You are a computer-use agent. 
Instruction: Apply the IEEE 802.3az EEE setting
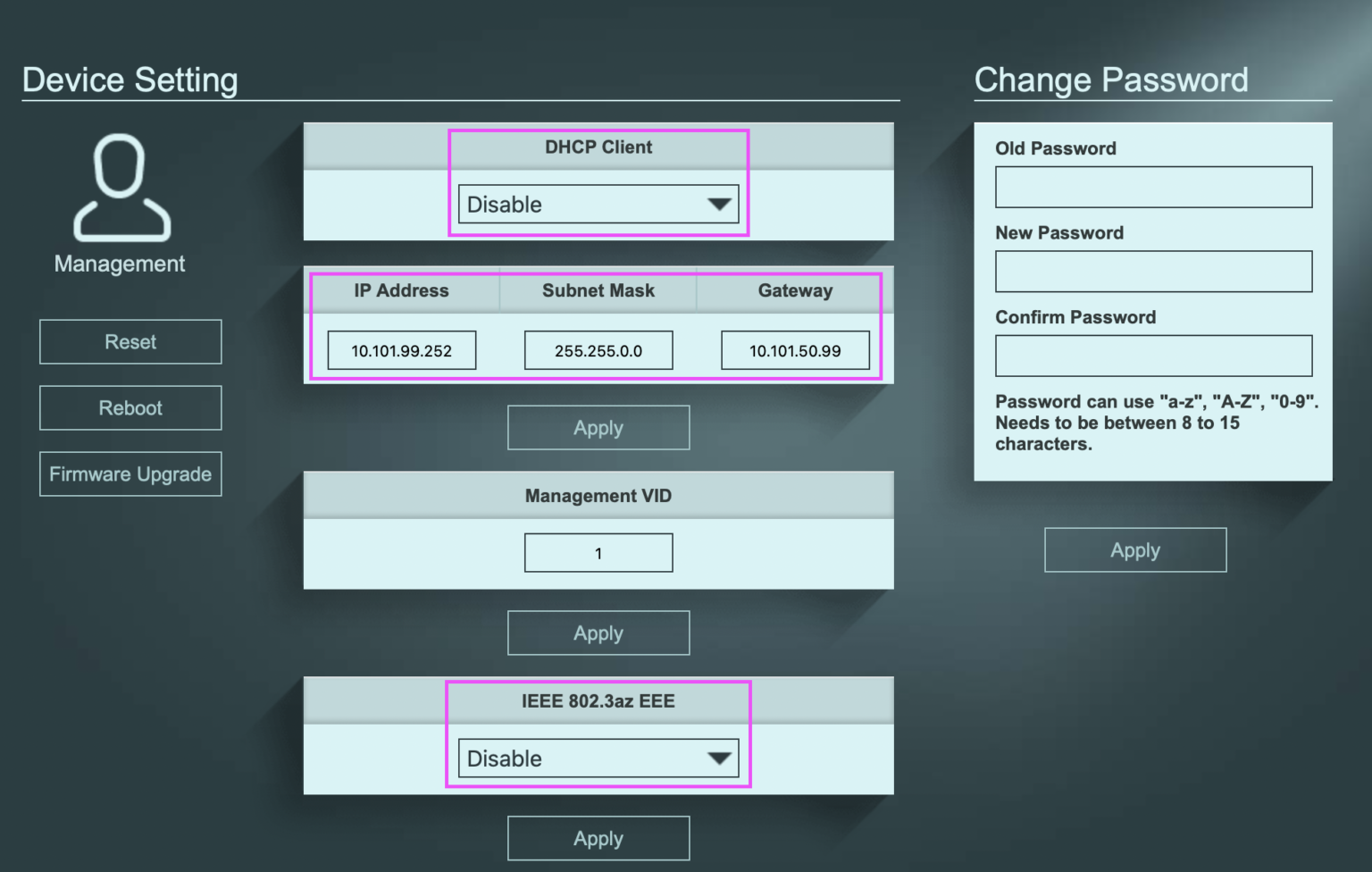(598, 838)
